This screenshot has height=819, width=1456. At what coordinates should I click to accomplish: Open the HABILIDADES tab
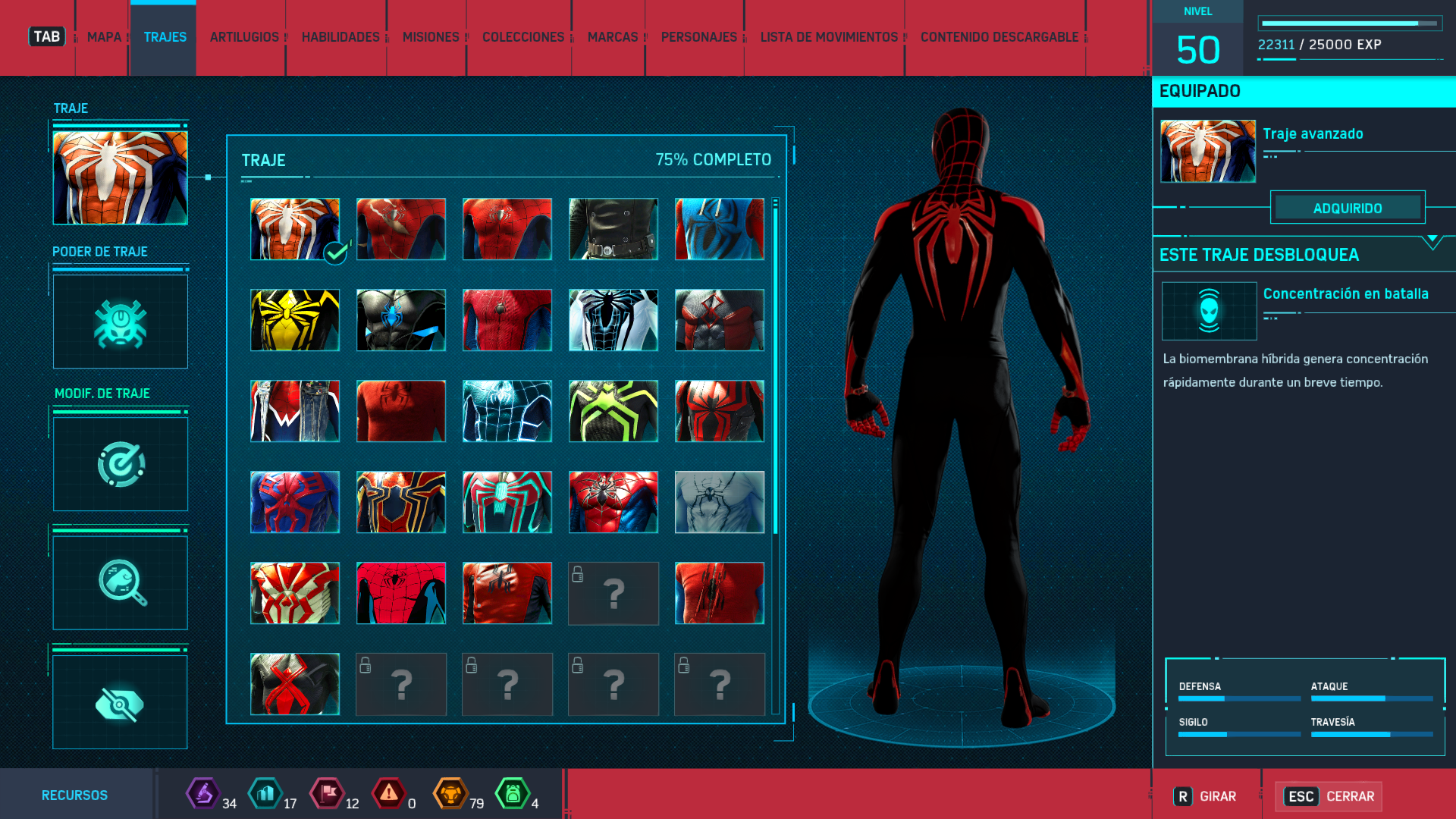point(340,37)
